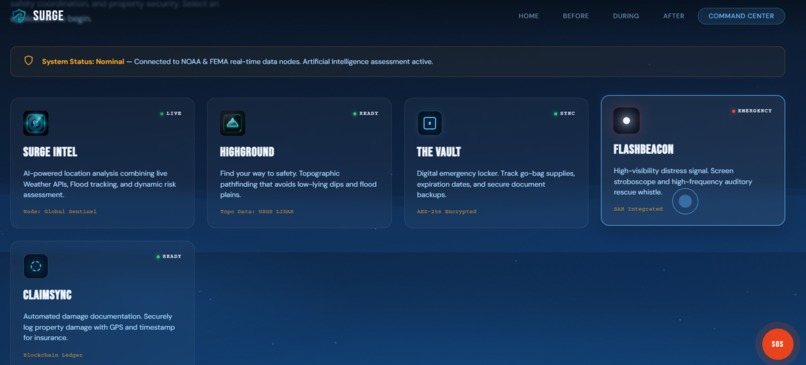Click the SURGE brand name

point(48,16)
